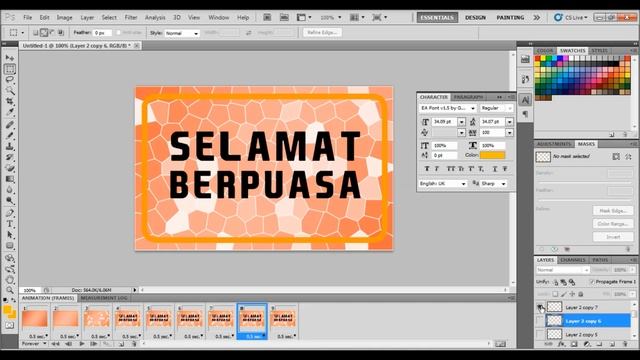The width and height of the screenshot is (640, 360).
Task: Delete selected animation frame
Action: click(133, 344)
